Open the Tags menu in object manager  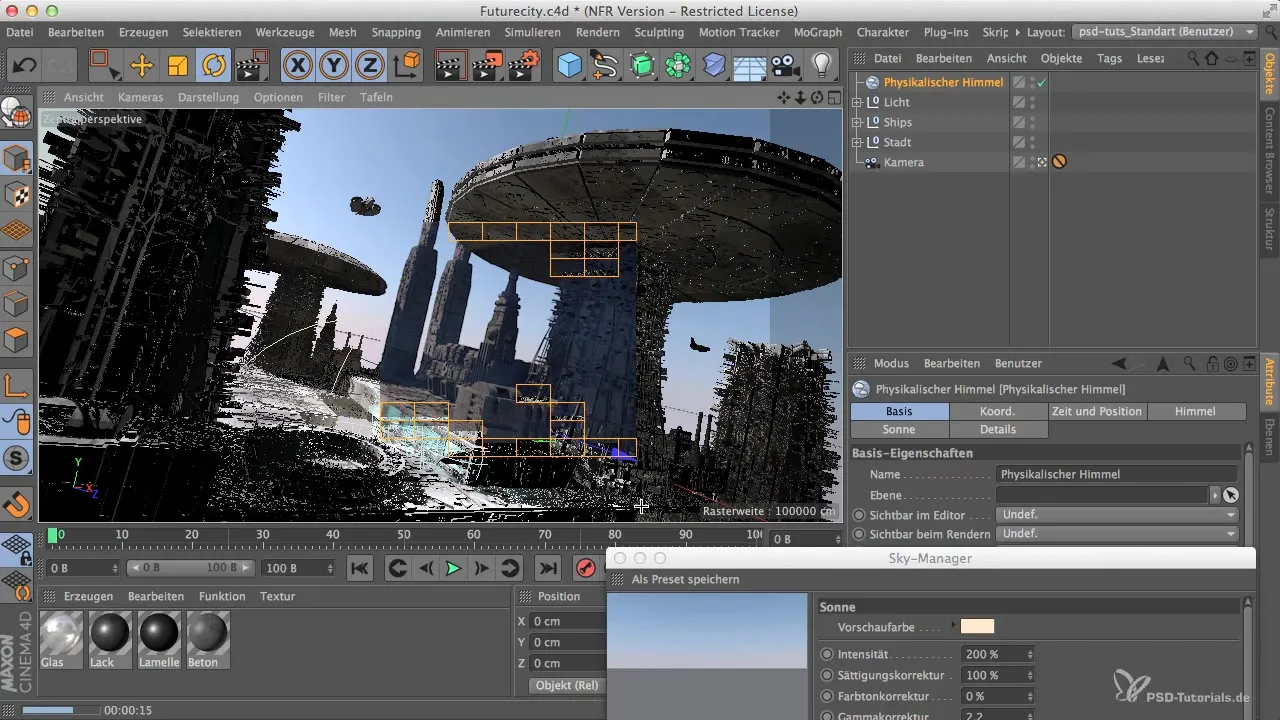coord(1109,58)
